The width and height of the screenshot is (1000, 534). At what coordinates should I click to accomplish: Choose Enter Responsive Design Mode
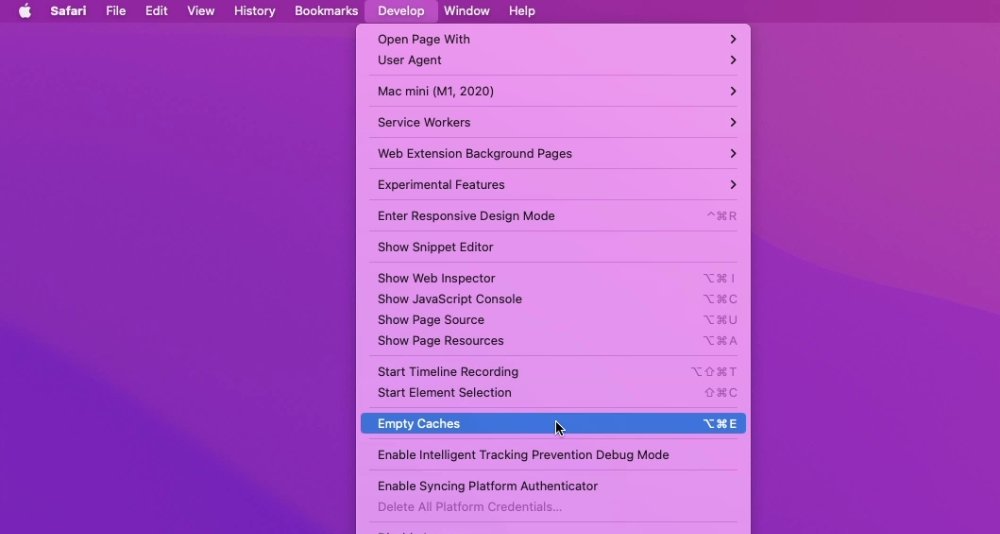[553, 216]
